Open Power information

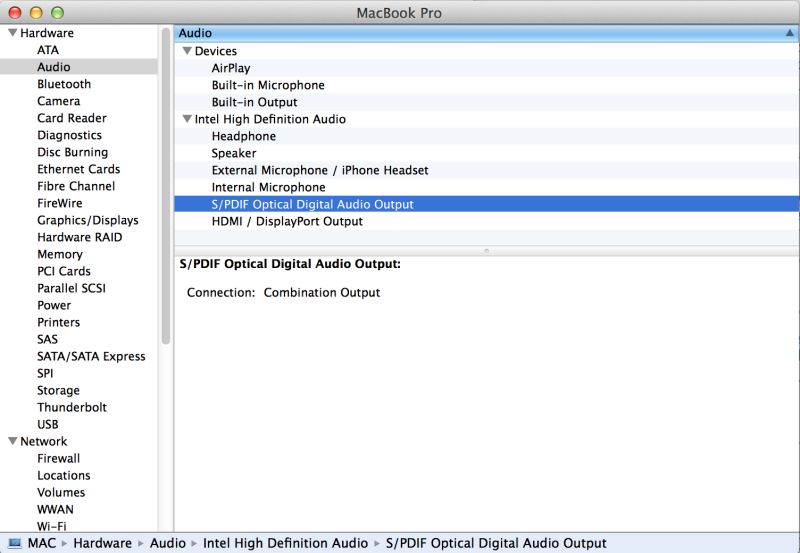pyautogui.click(x=54, y=305)
